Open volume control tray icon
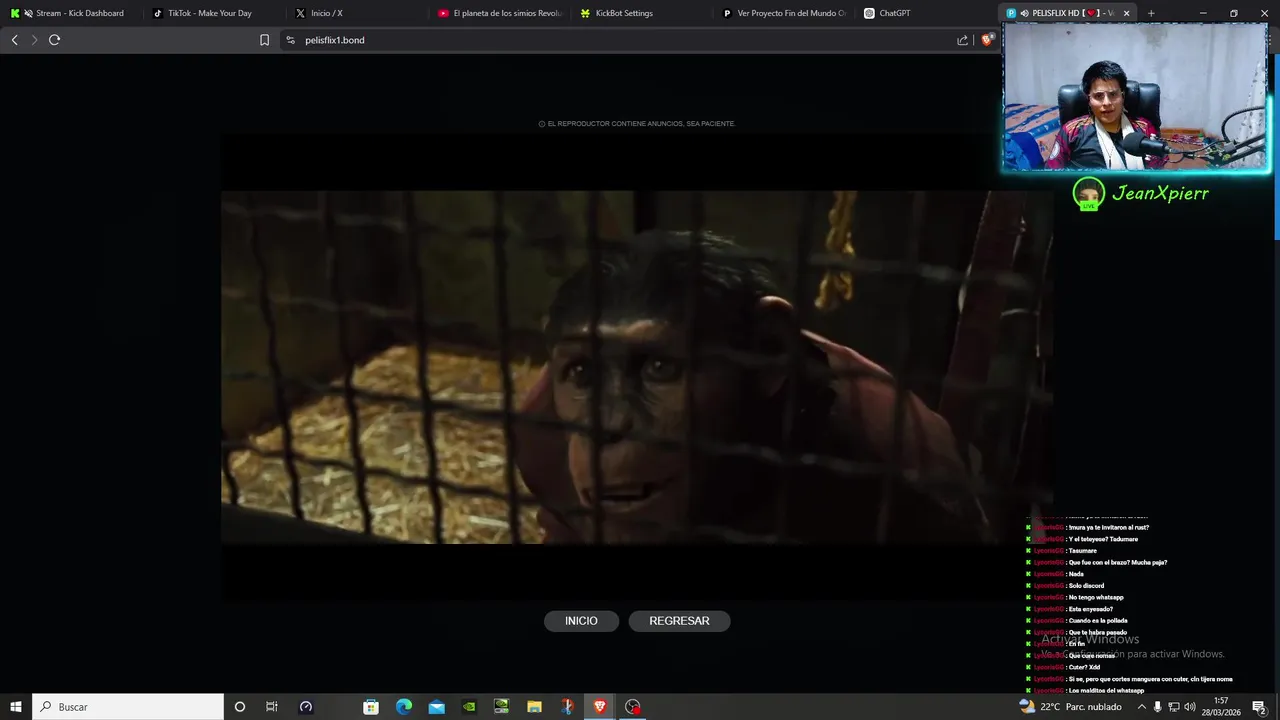The height and width of the screenshot is (720, 1280). tap(1192, 707)
